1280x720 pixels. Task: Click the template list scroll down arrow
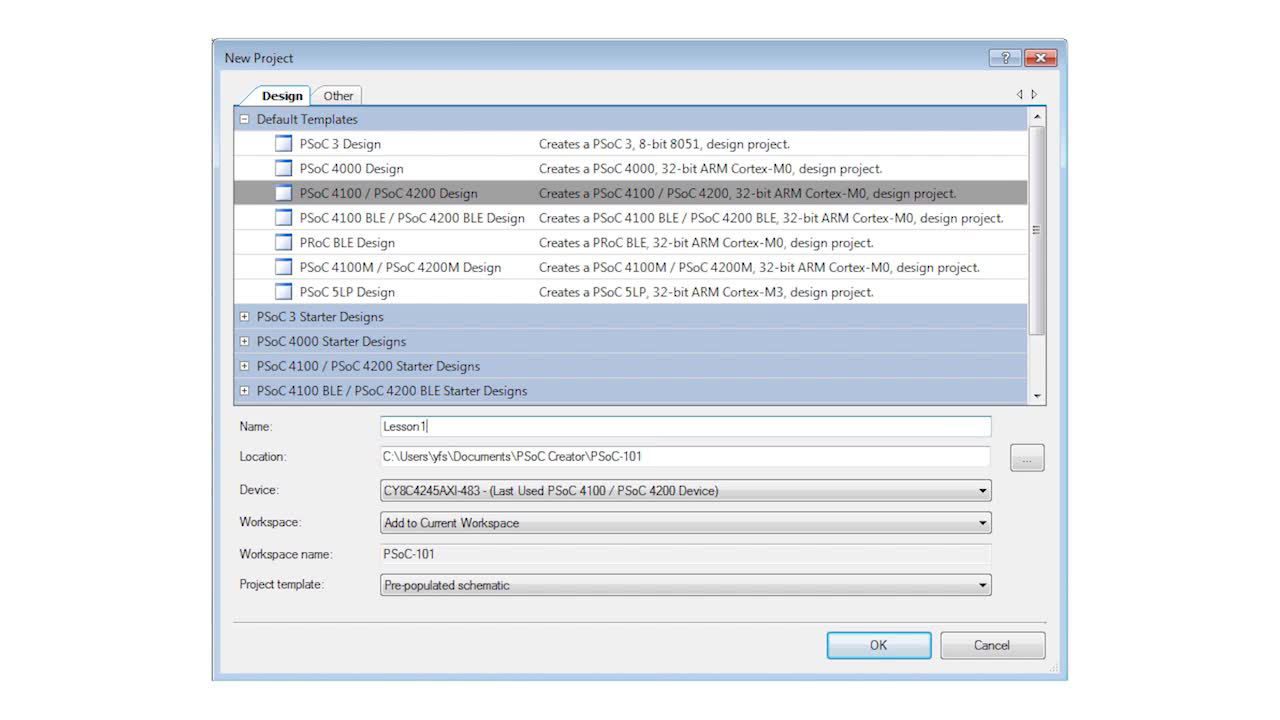click(1037, 396)
